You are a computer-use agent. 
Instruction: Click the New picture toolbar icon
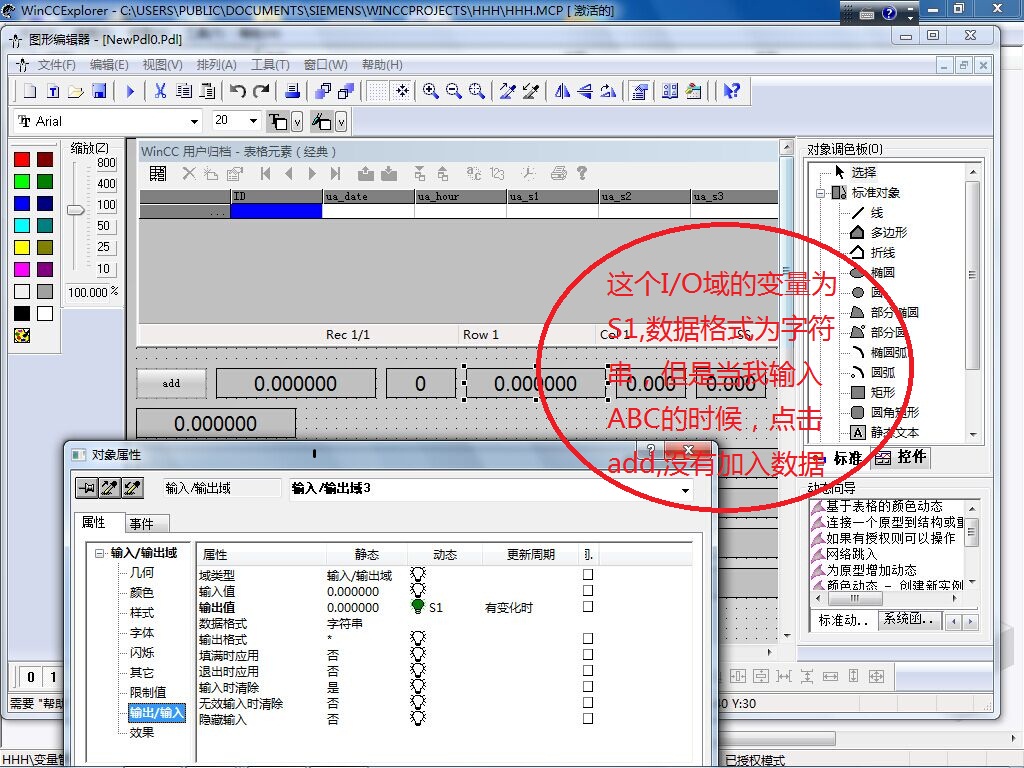30,91
